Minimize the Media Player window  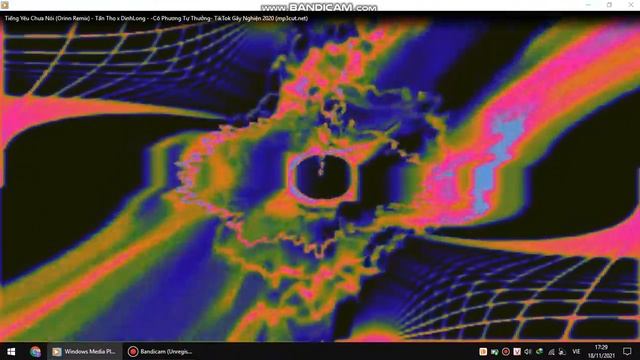(x=588, y=5)
